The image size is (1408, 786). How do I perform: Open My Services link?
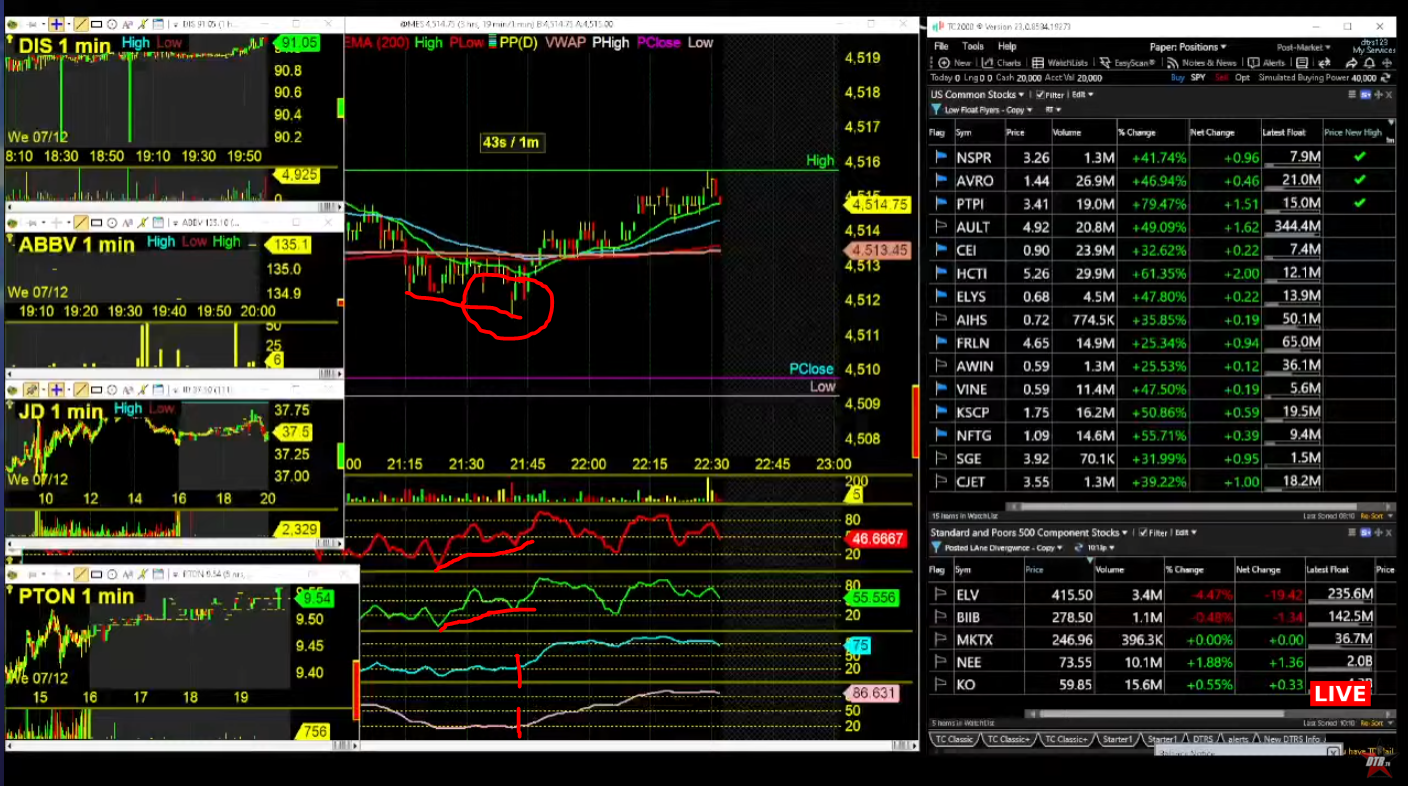[x=1373, y=51]
